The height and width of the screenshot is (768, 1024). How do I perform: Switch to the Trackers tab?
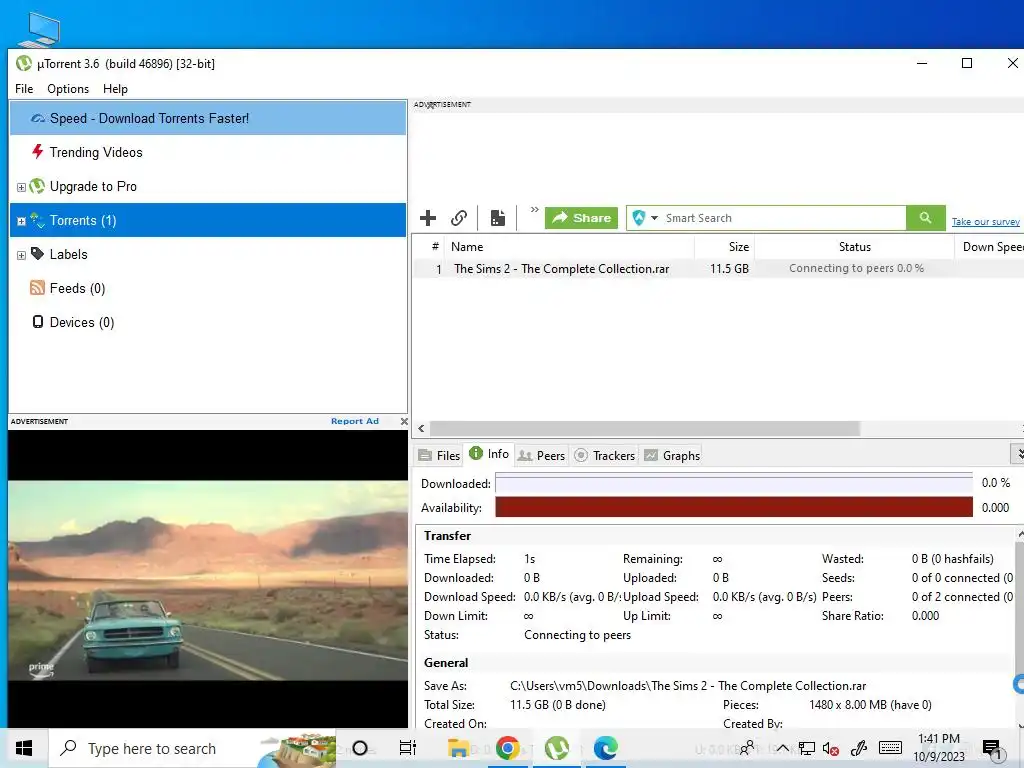[x=605, y=455]
